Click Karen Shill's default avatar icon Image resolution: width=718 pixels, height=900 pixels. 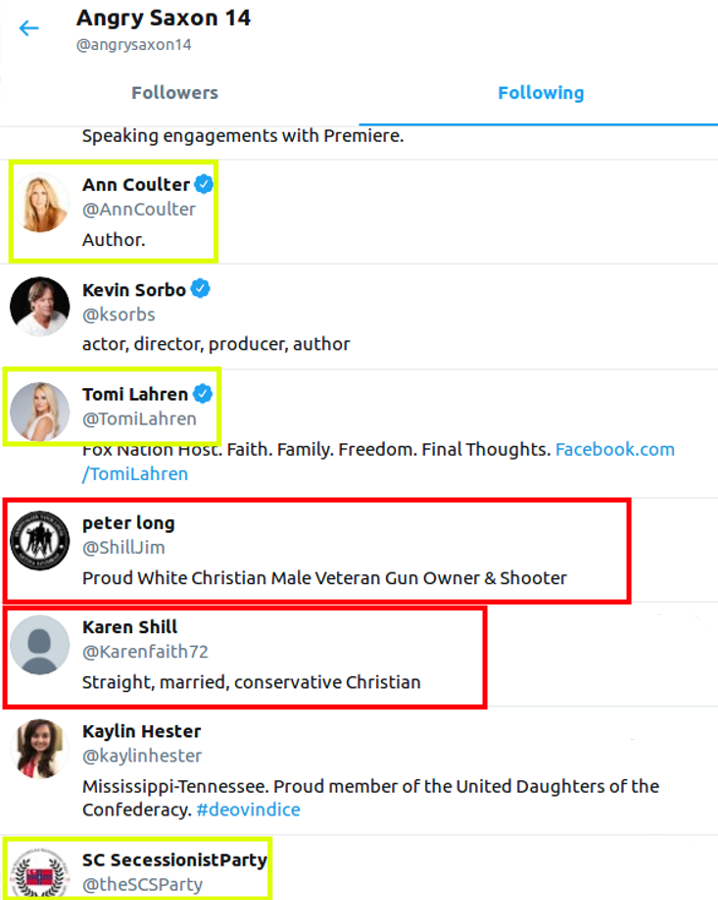[40, 645]
